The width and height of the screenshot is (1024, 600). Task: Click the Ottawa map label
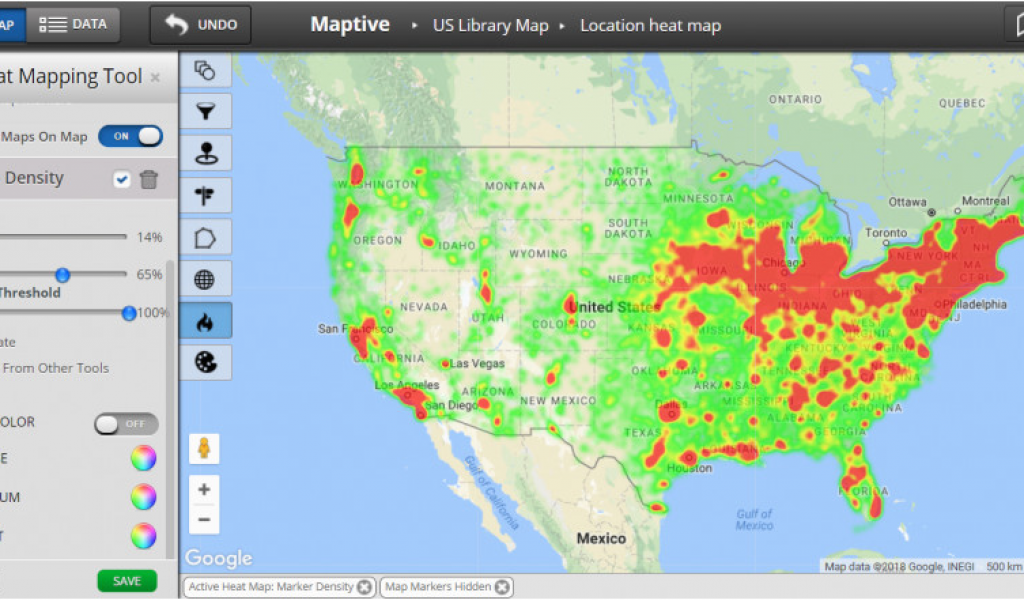pos(907,202)
